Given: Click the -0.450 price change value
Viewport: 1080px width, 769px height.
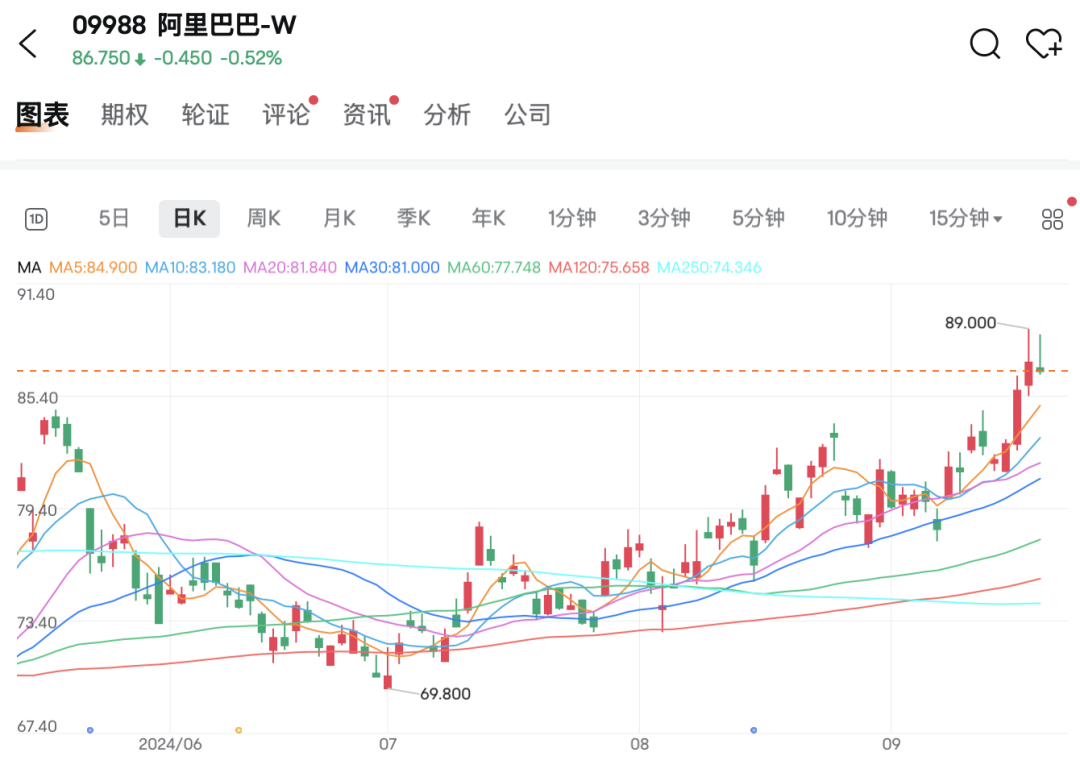Looking at the screenshot, I should 183,58.
